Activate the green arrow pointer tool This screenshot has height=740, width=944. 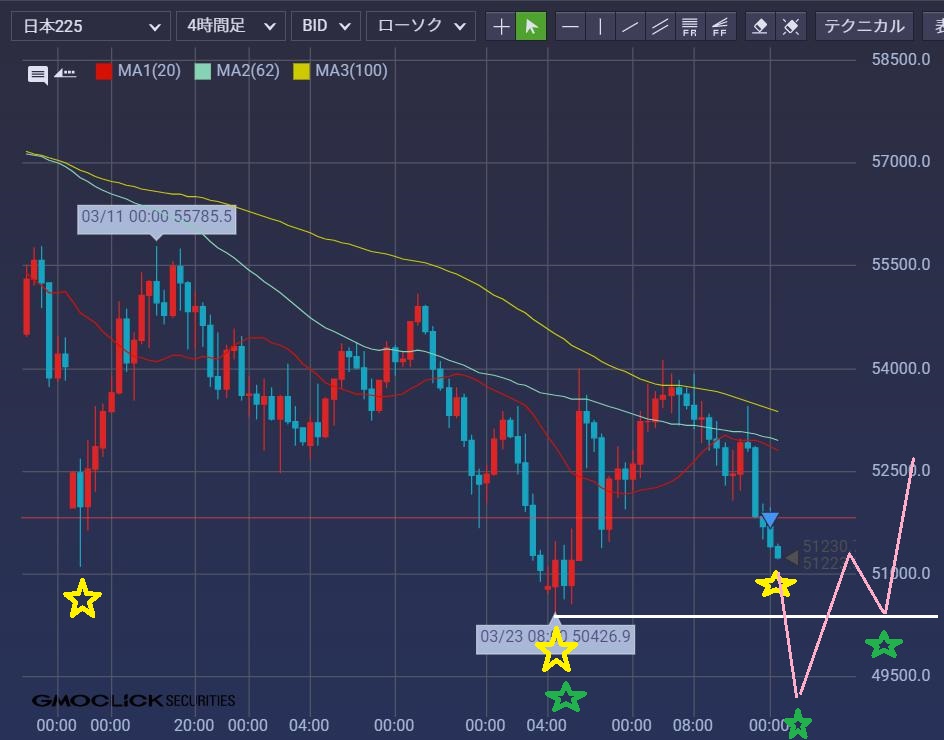click(x=531, y=26)
